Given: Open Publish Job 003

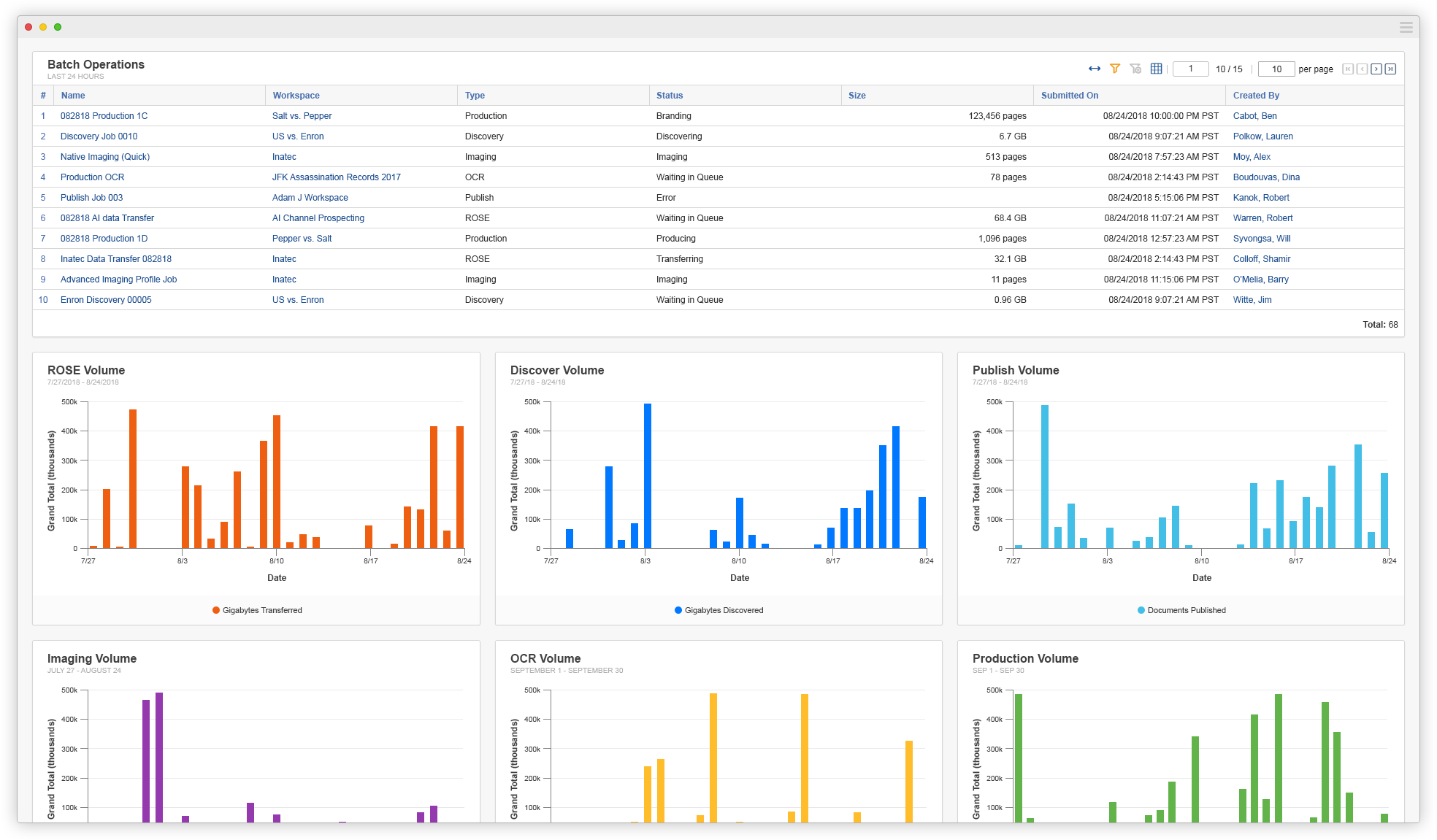Looking at the screenshot, I should [x=91, y=198].
